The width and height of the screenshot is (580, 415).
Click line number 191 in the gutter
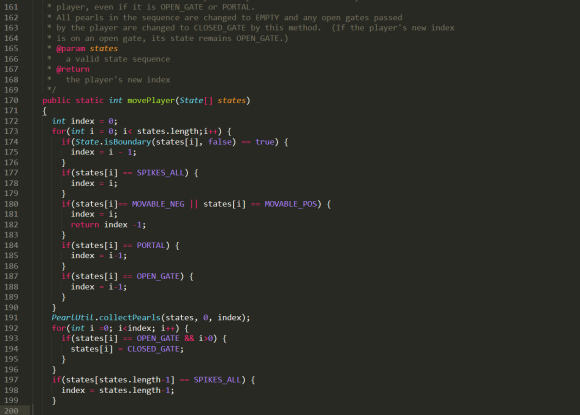click(11, 318)
